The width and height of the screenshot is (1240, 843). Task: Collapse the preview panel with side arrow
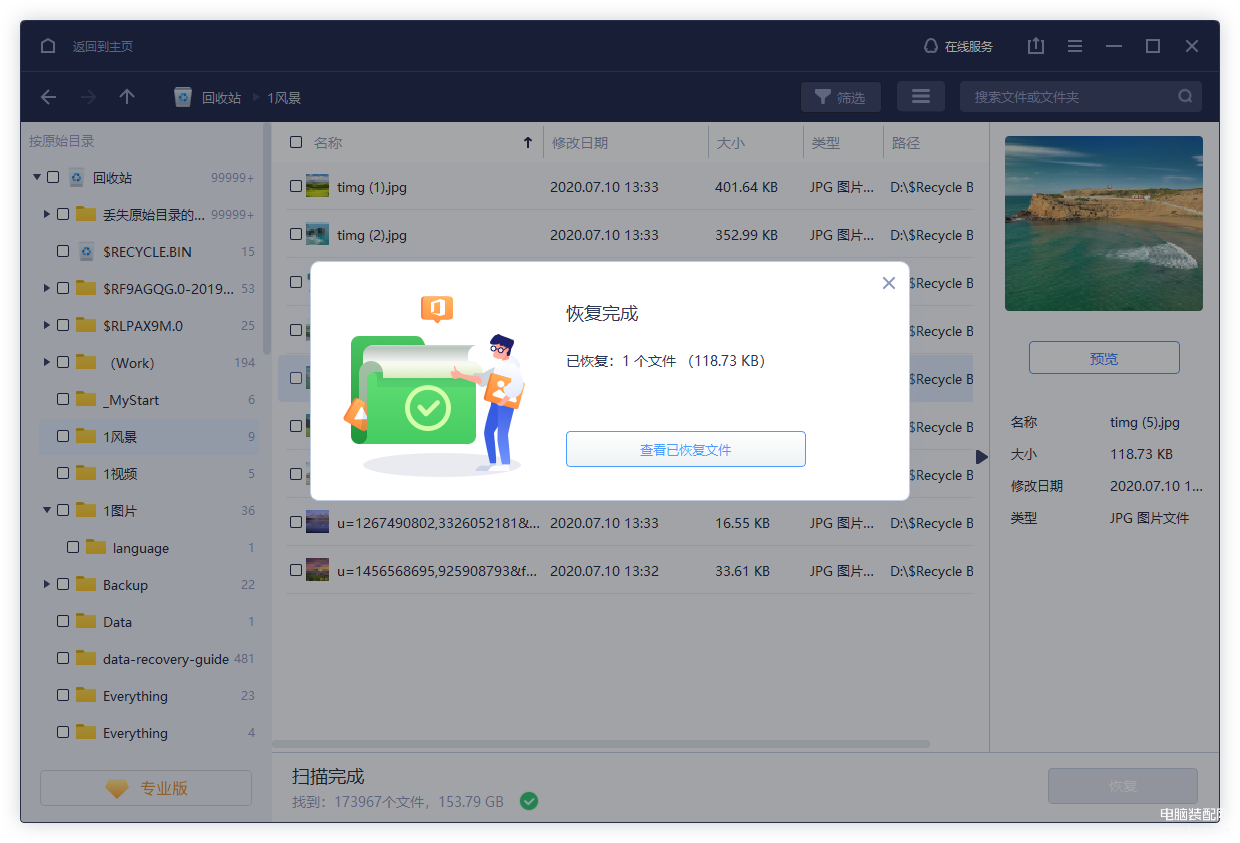982,456
